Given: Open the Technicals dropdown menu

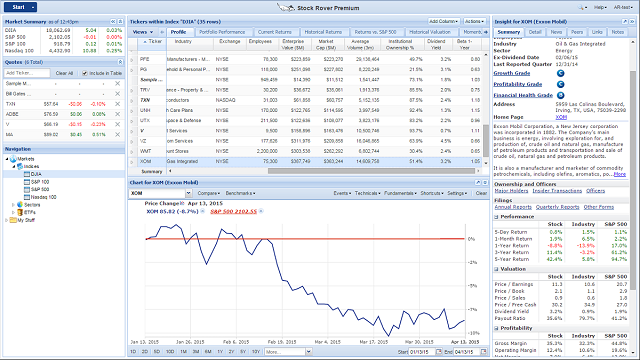Looking at the screenshot, I should pyautogui.click(x=367, y=193).
